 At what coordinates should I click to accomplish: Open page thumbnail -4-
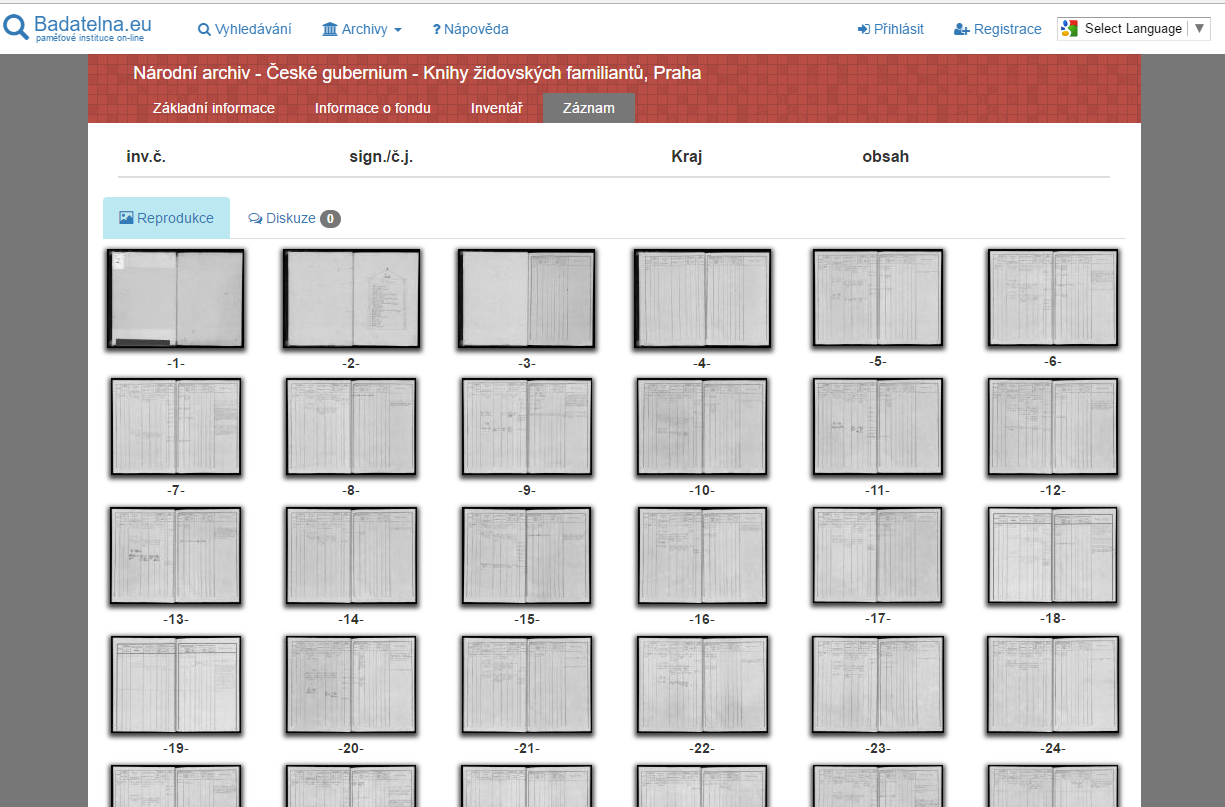(702, 299)
